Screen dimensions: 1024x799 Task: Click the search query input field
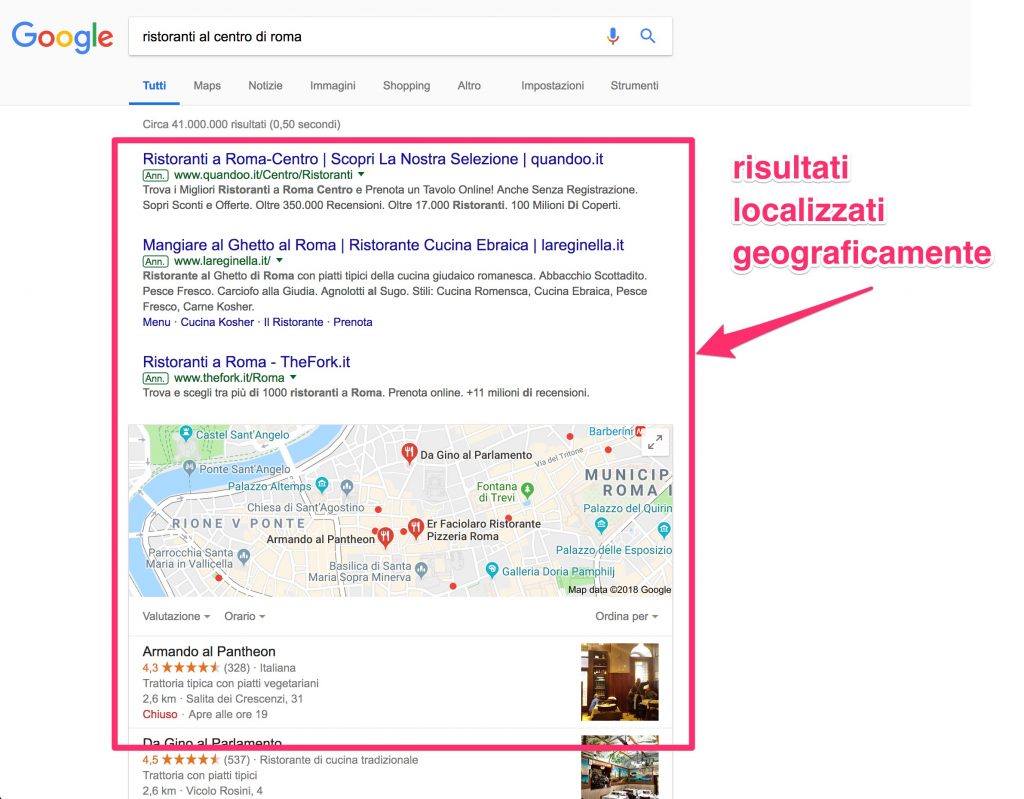pos(366,37)
